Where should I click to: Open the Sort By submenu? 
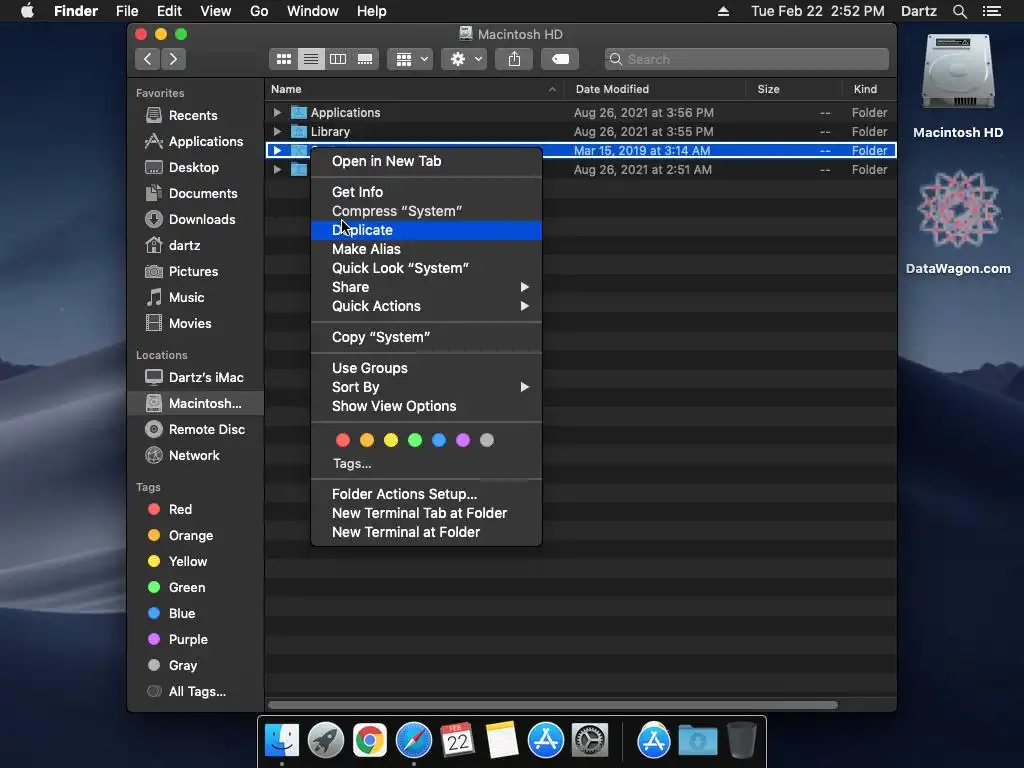click(x=426, y=387)
